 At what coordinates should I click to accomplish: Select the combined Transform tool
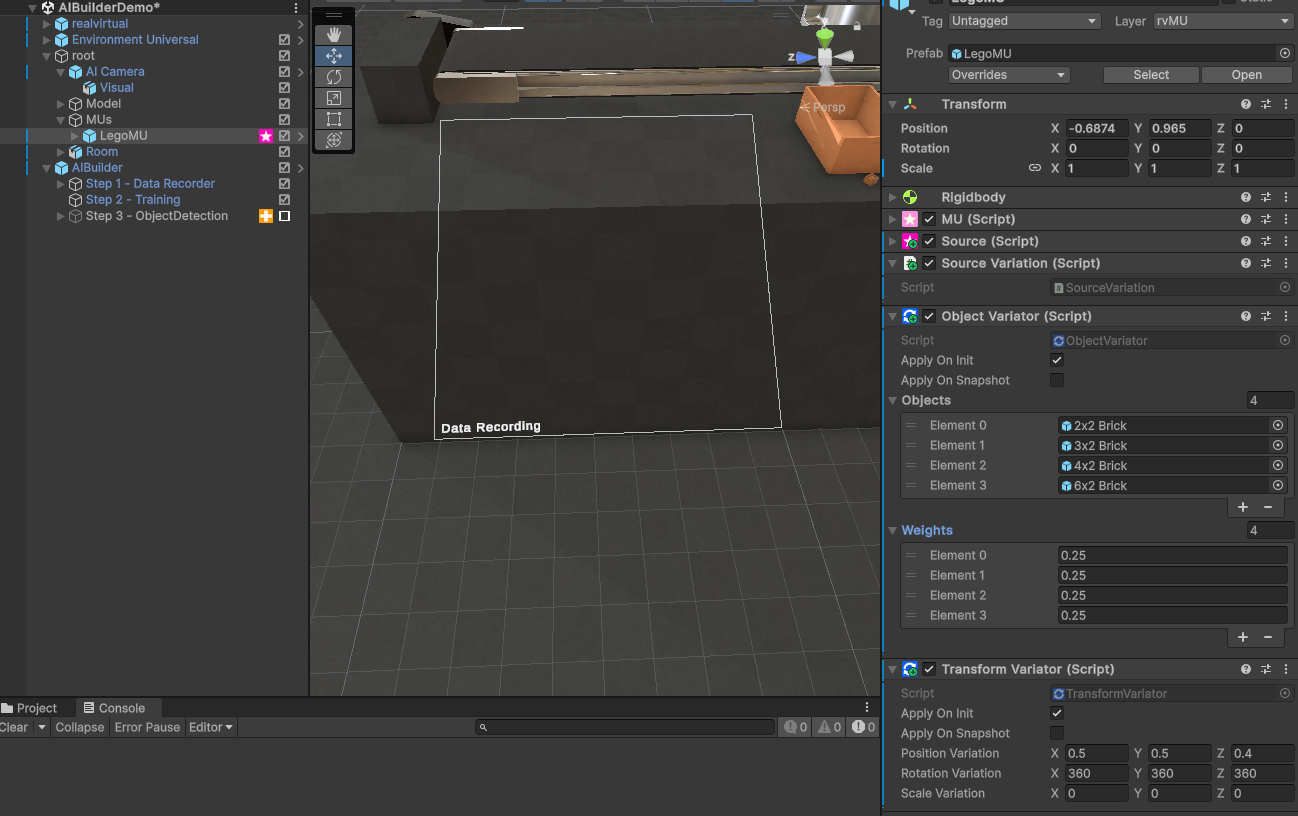click(334, 140)
